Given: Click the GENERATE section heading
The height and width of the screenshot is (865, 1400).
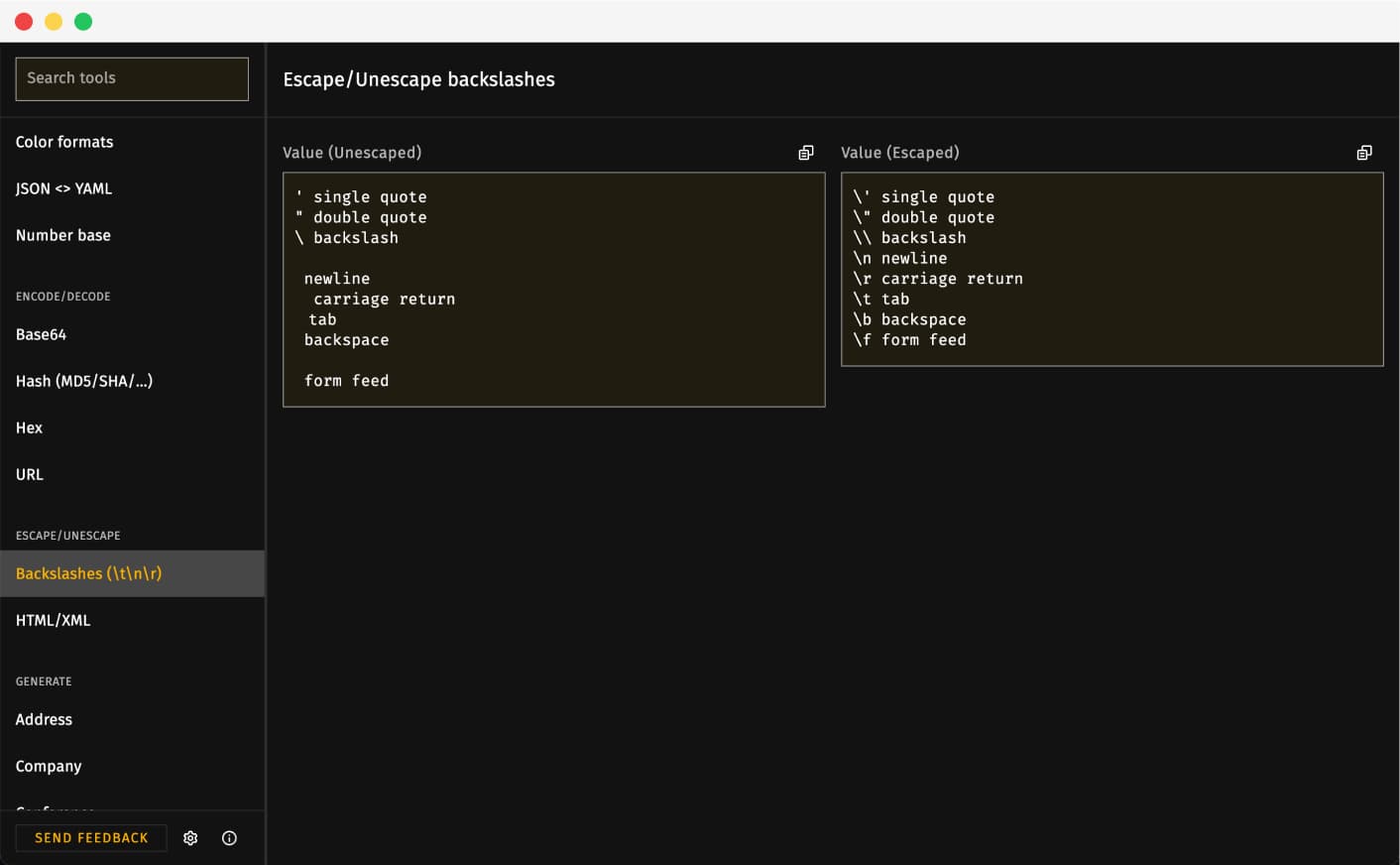Looking at the screenshot, I should 44,681.
